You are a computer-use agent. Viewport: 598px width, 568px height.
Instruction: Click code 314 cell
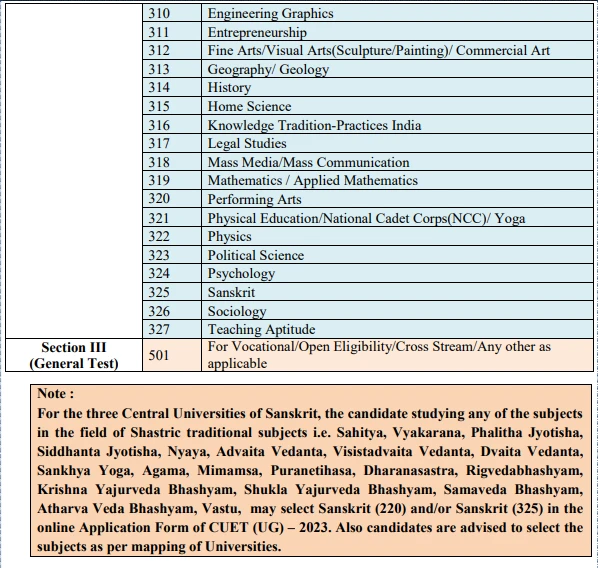pos(172,87)
